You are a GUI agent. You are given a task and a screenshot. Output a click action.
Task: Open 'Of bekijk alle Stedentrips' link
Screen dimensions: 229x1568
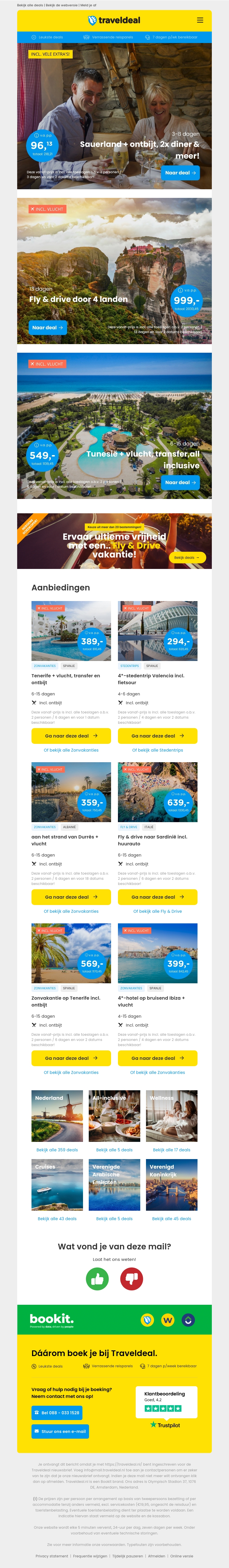157,750
